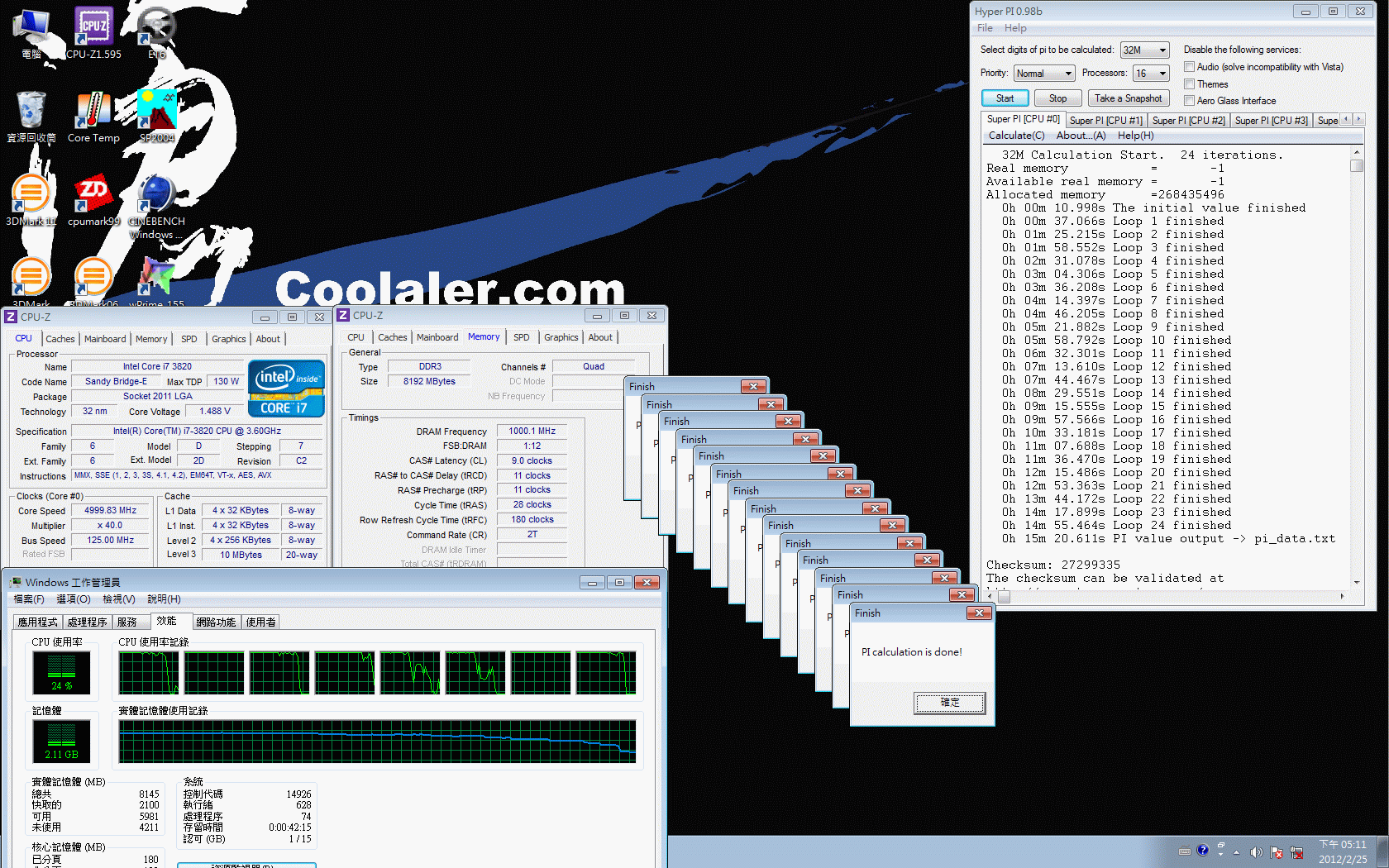Open the 3DMark 11 desktop shortcut
The width and height of the screenshot is (1389, 868).
31,200
